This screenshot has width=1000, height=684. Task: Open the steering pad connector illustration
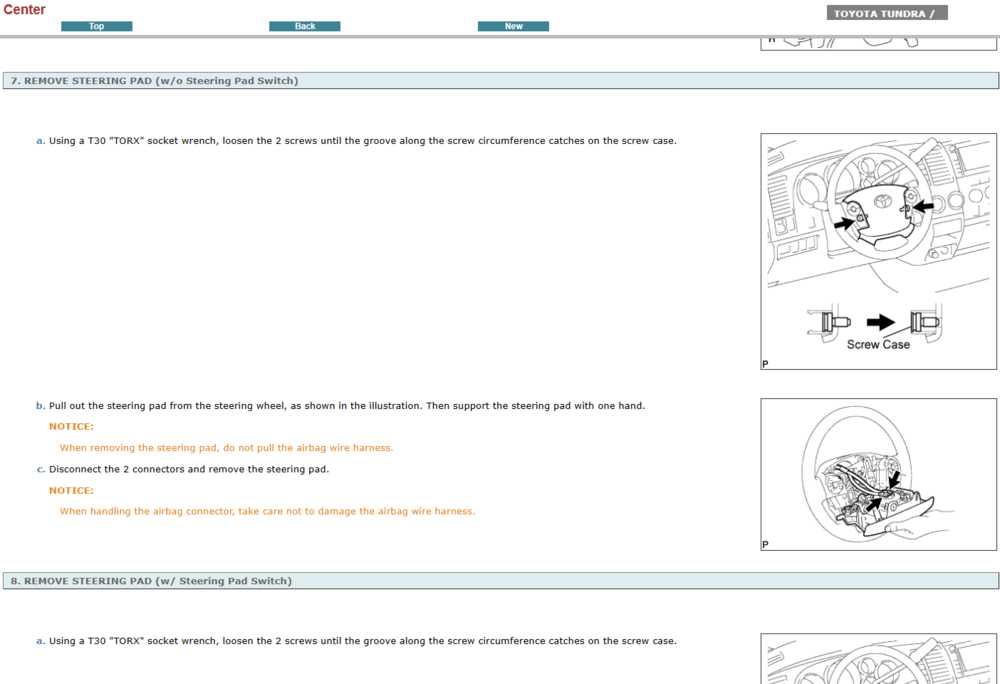point(878,474)
